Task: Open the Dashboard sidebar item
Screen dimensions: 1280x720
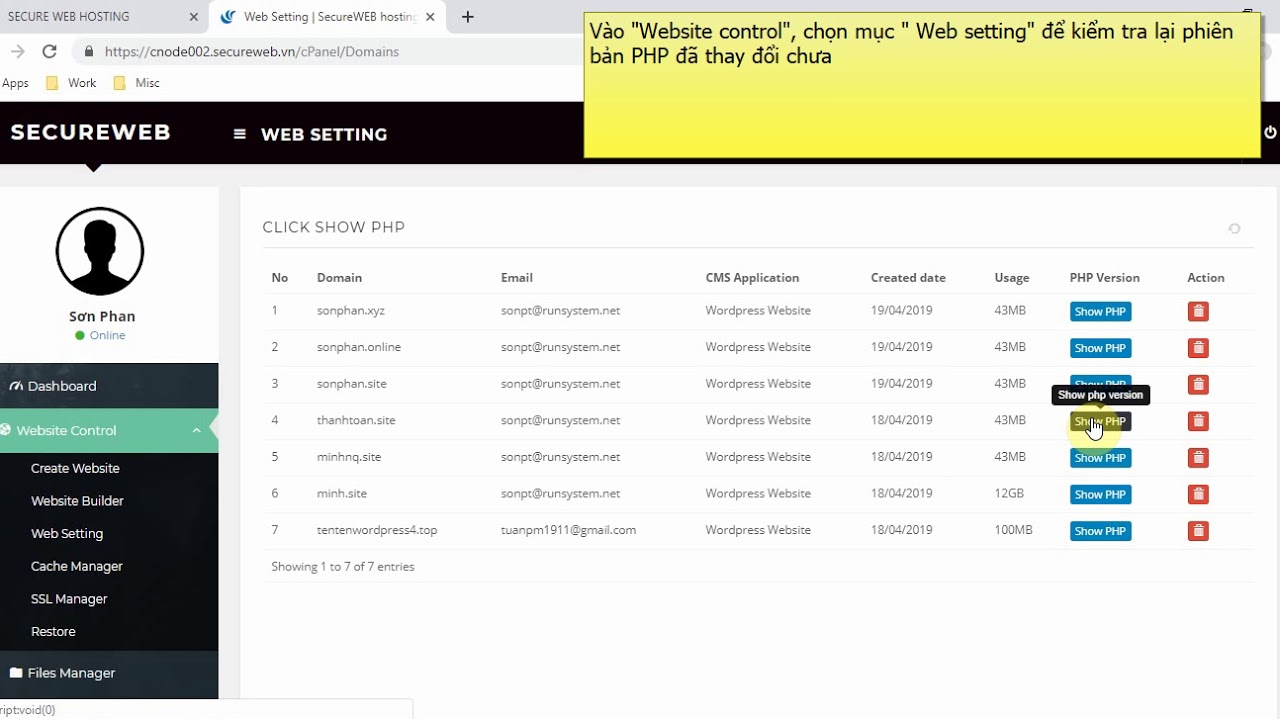Action: tap(109, 386)
